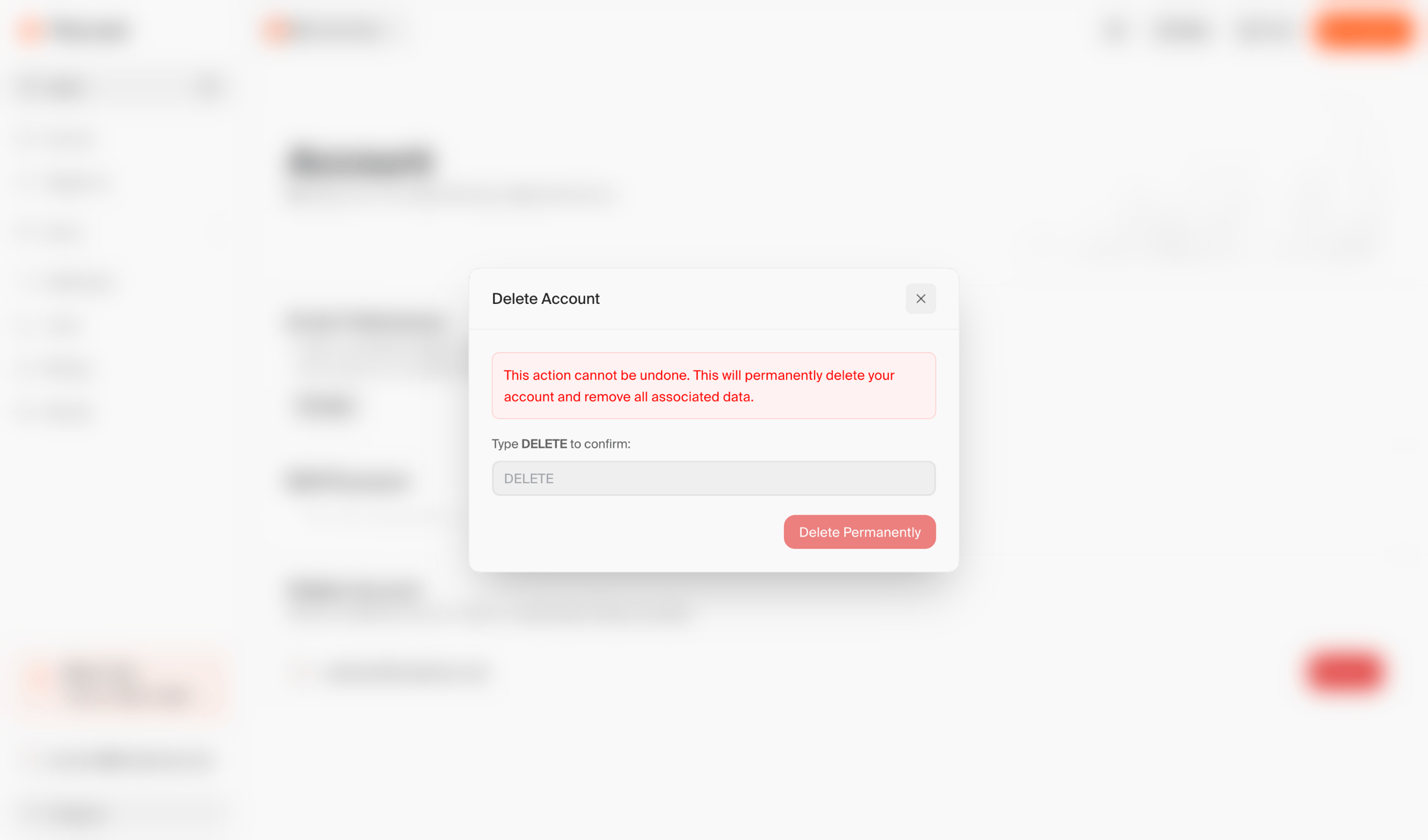Click the red warning message banner

click(x=713, y=385)
